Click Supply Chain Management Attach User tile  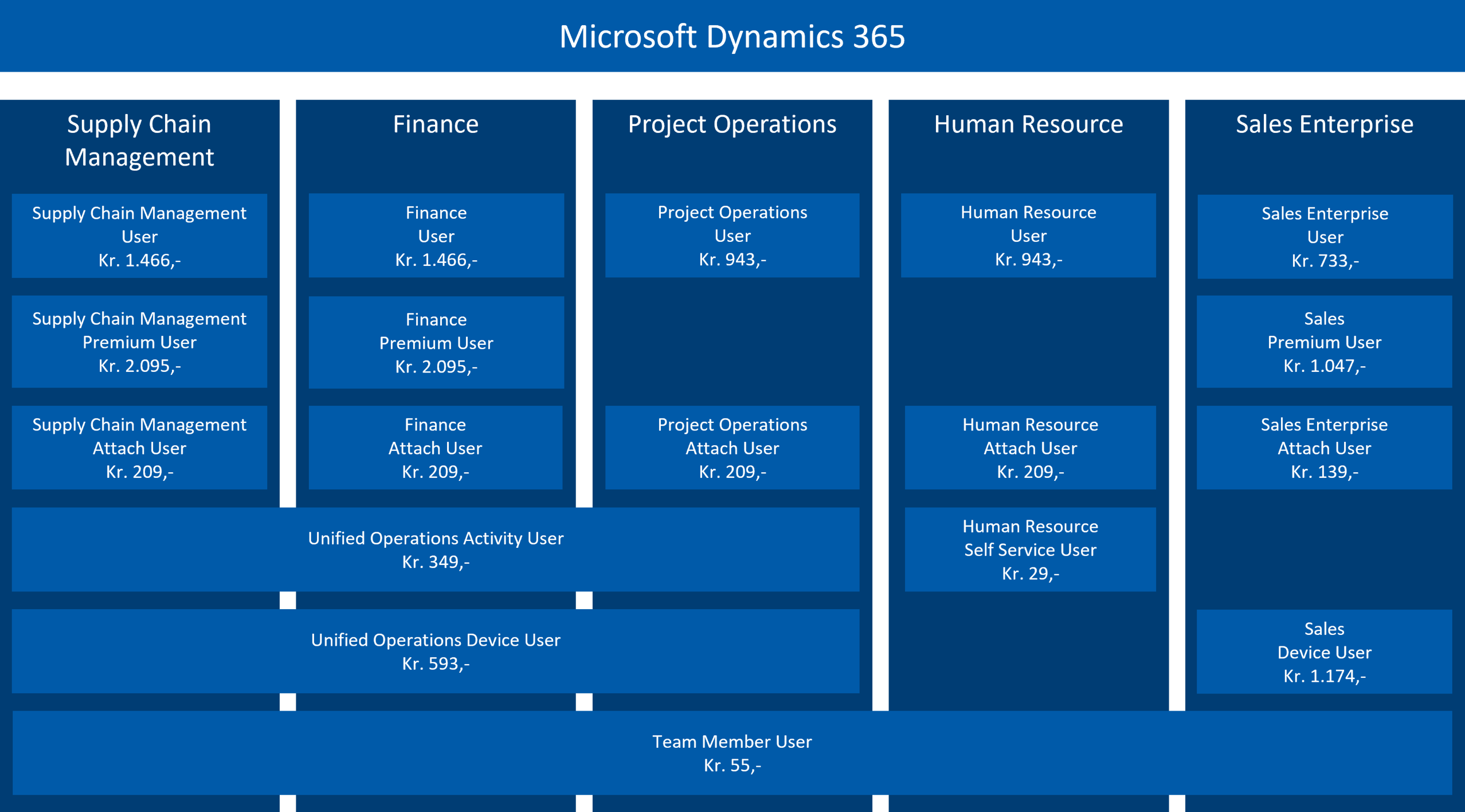pyautogui.click(x=139, y=448)
